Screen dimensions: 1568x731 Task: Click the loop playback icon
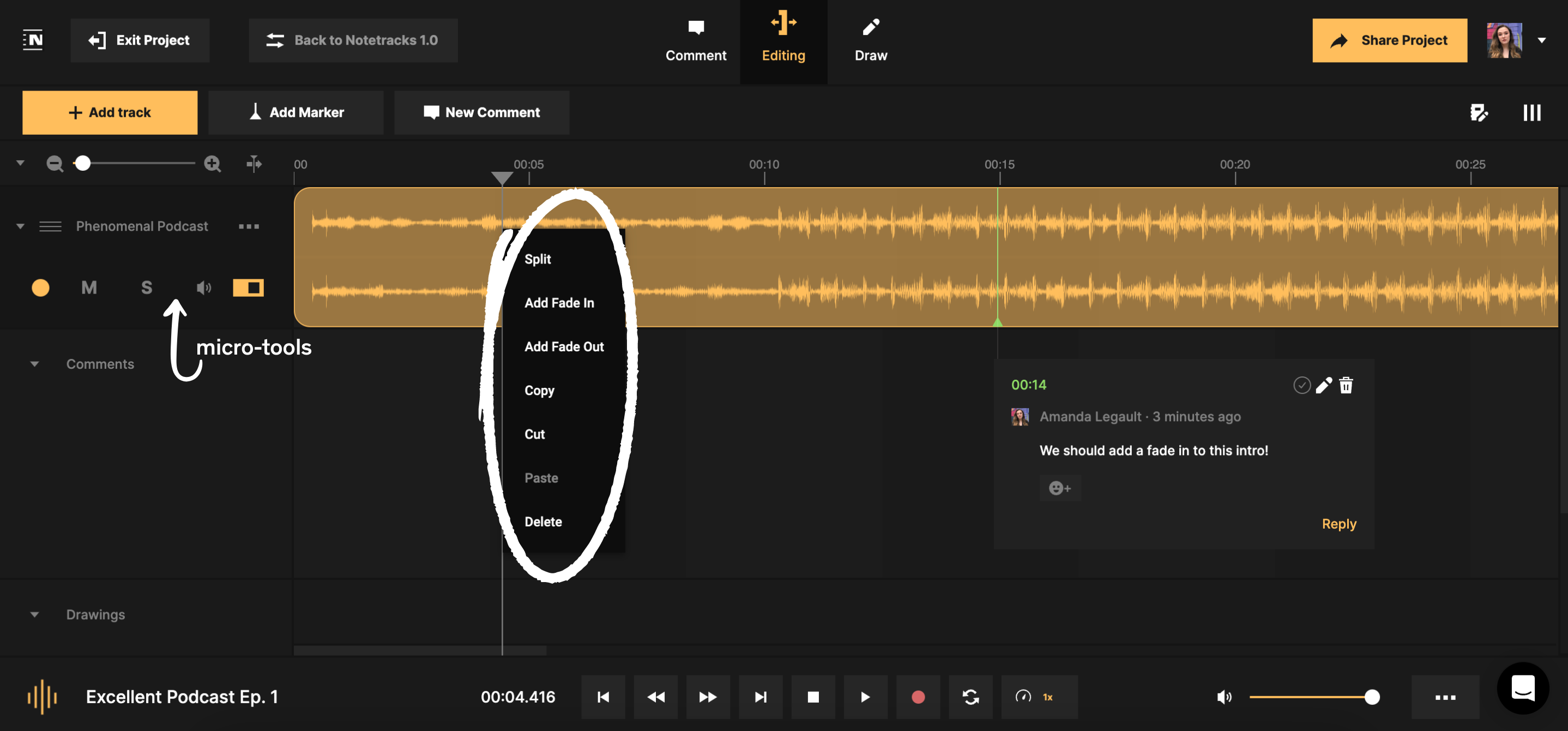coord(970,697)
